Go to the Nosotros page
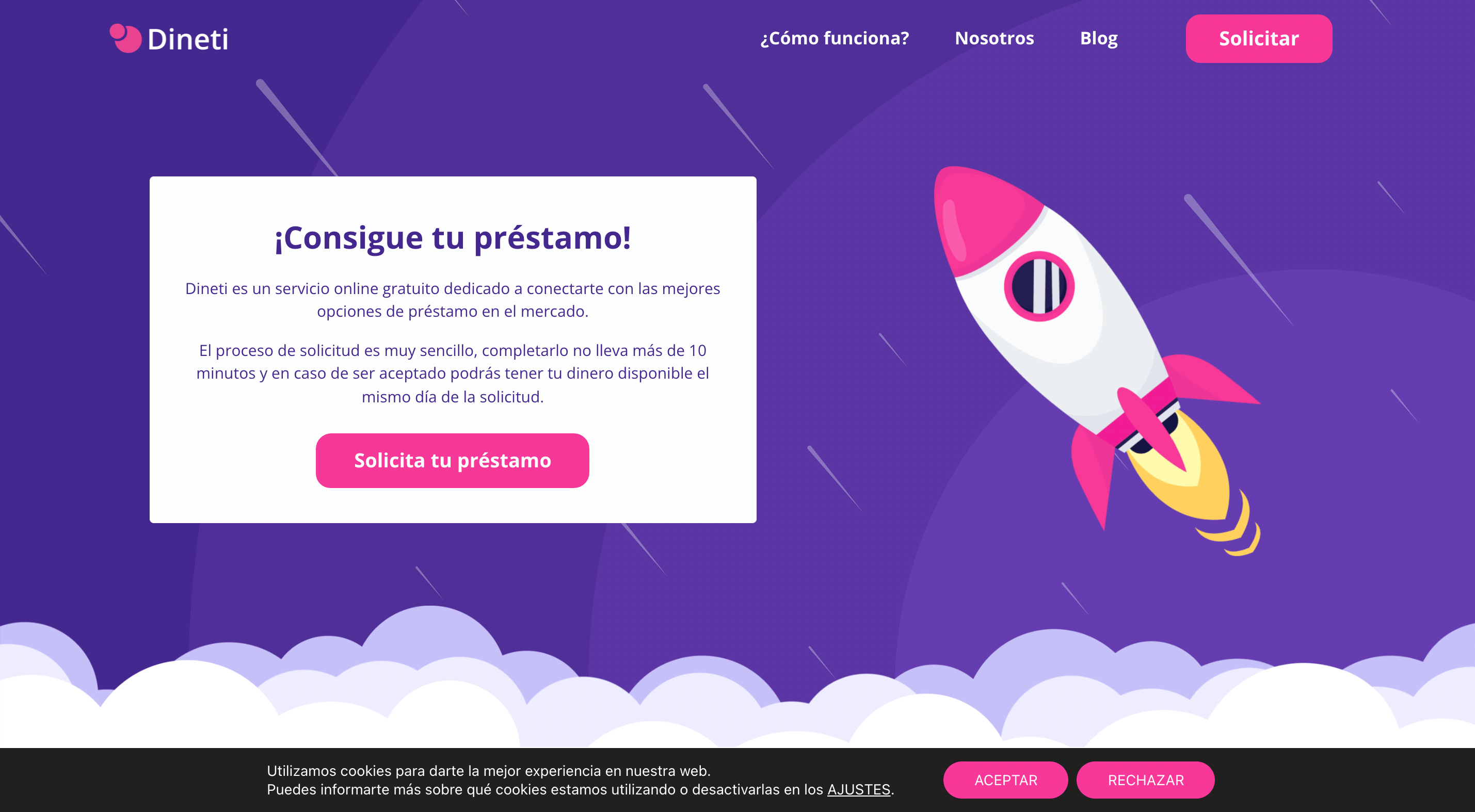Screen dimensions: 1475x812 point(994,38)
